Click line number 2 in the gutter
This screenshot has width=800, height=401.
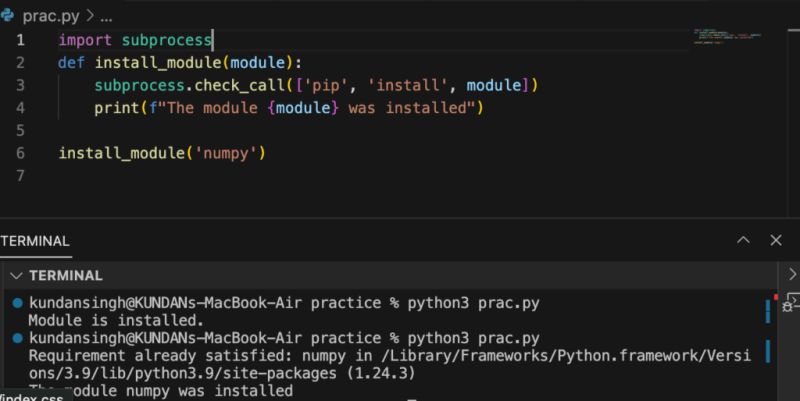pyautogui.click(x=20, y=62)
